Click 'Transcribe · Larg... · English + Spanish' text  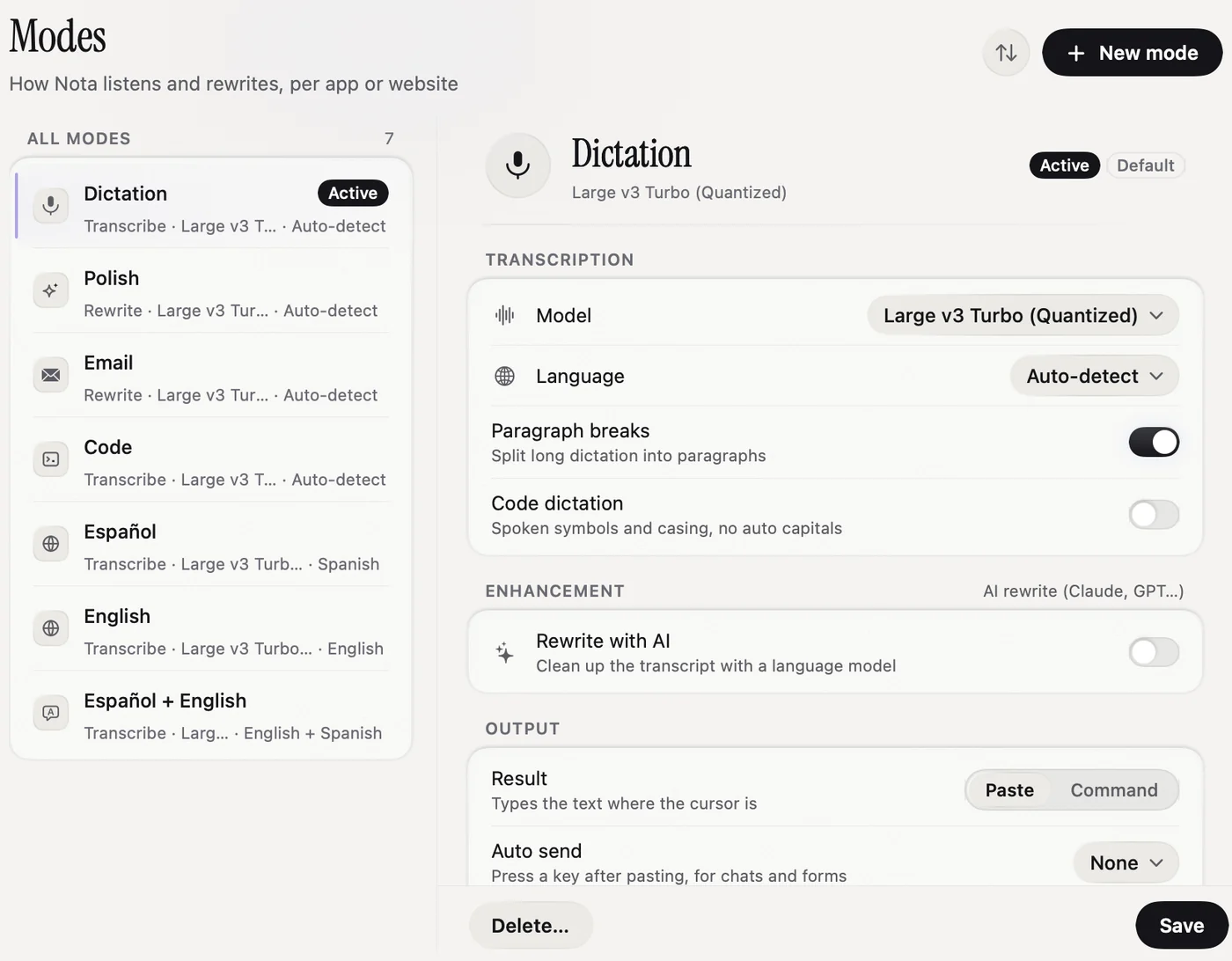pos(233,733)
